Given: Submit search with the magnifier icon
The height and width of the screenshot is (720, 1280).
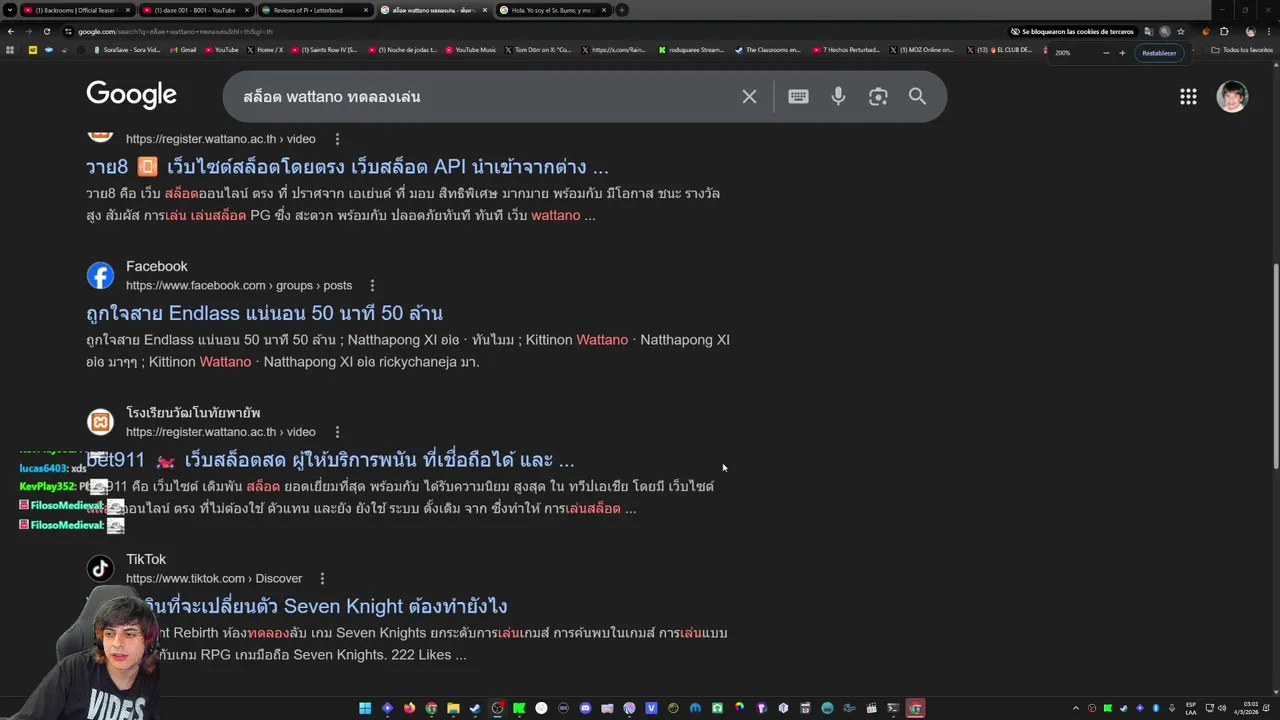Looking at the screenshot, I should coord(917,96).
